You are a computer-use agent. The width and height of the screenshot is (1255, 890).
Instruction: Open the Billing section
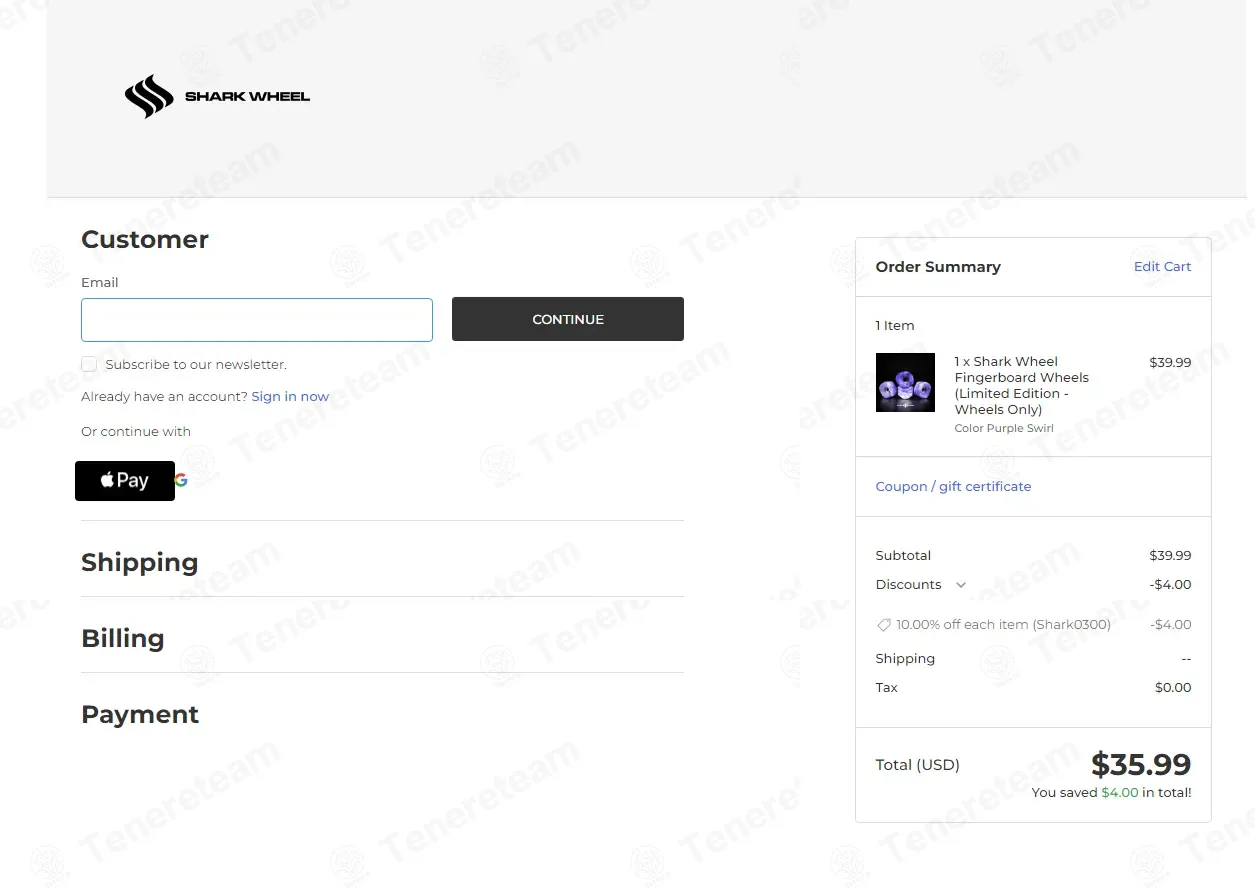[122, 638]
